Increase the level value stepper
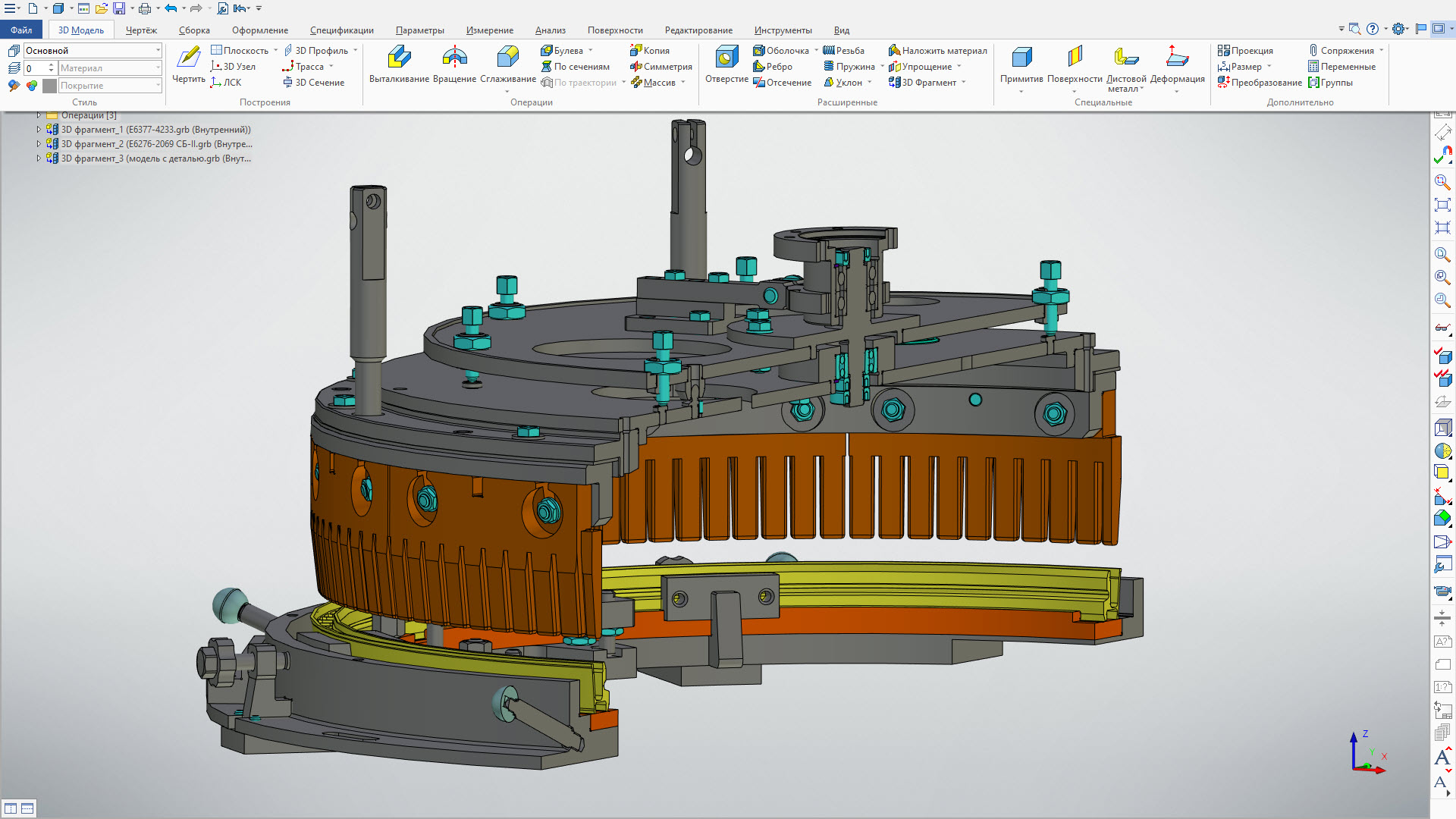The width and height of the screenshot is (1456, 819). (52, 65)
